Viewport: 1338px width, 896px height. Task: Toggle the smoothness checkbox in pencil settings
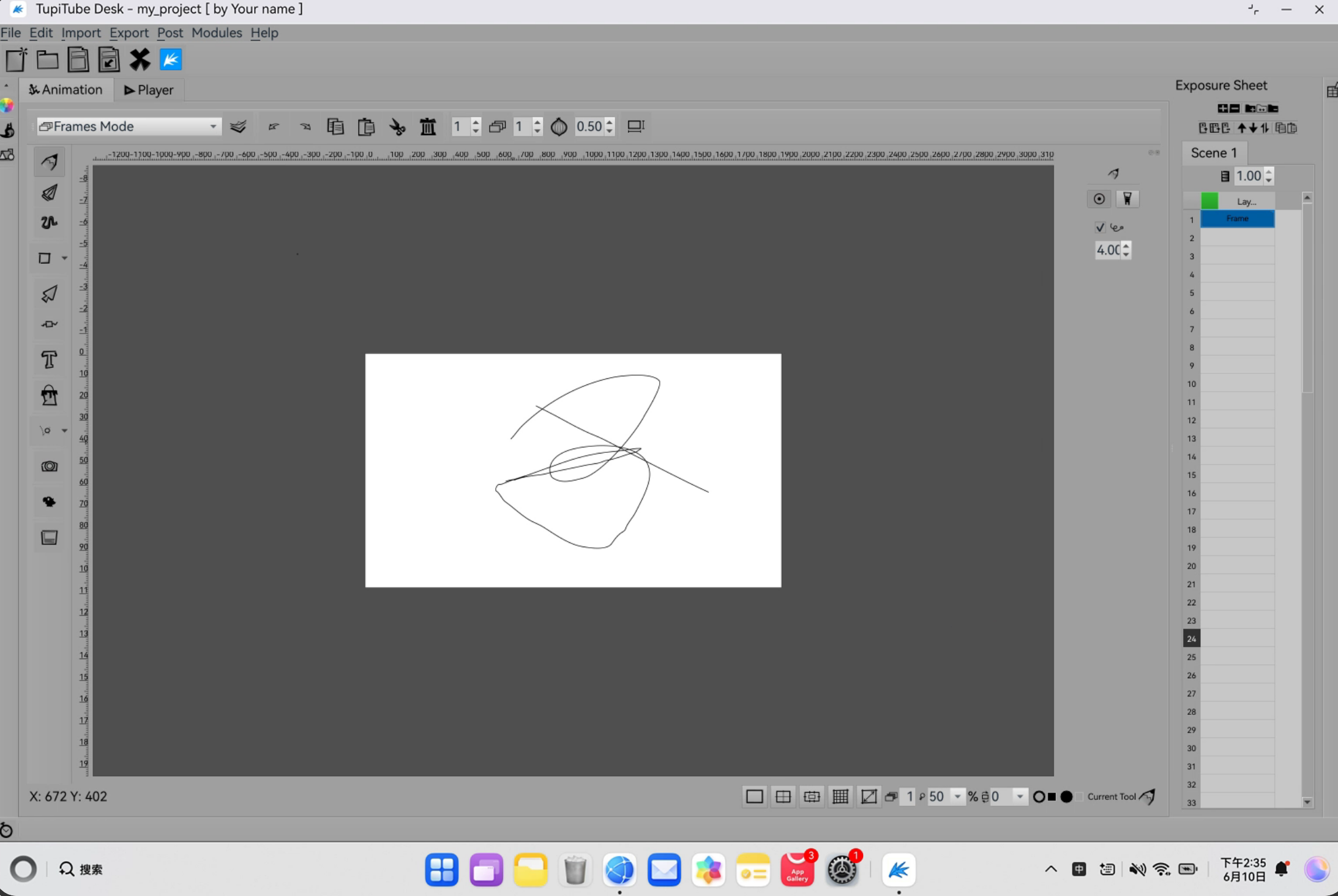(x=1100, y=227)
